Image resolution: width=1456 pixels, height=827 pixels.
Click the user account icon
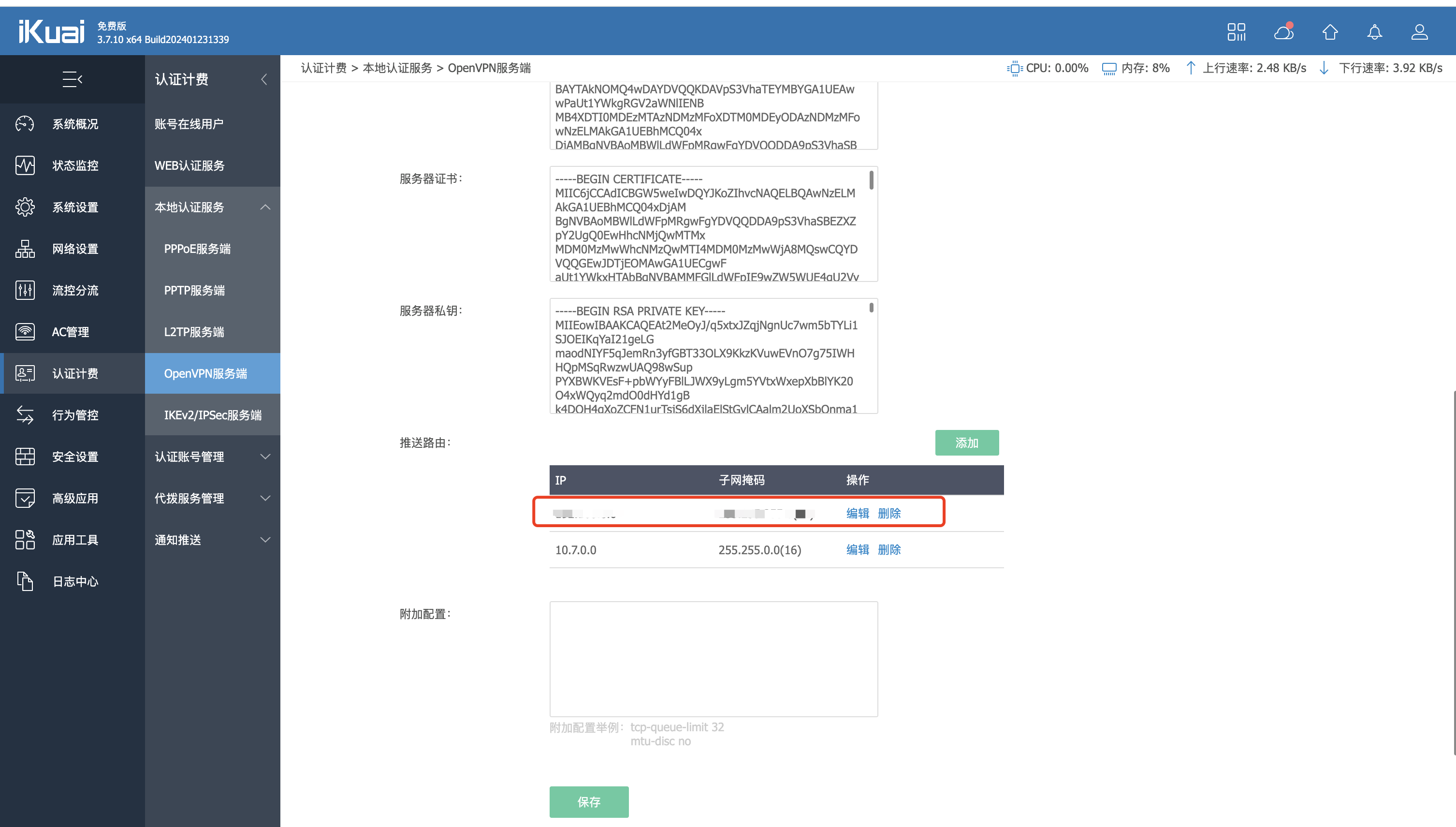(x=1419, y=32)
